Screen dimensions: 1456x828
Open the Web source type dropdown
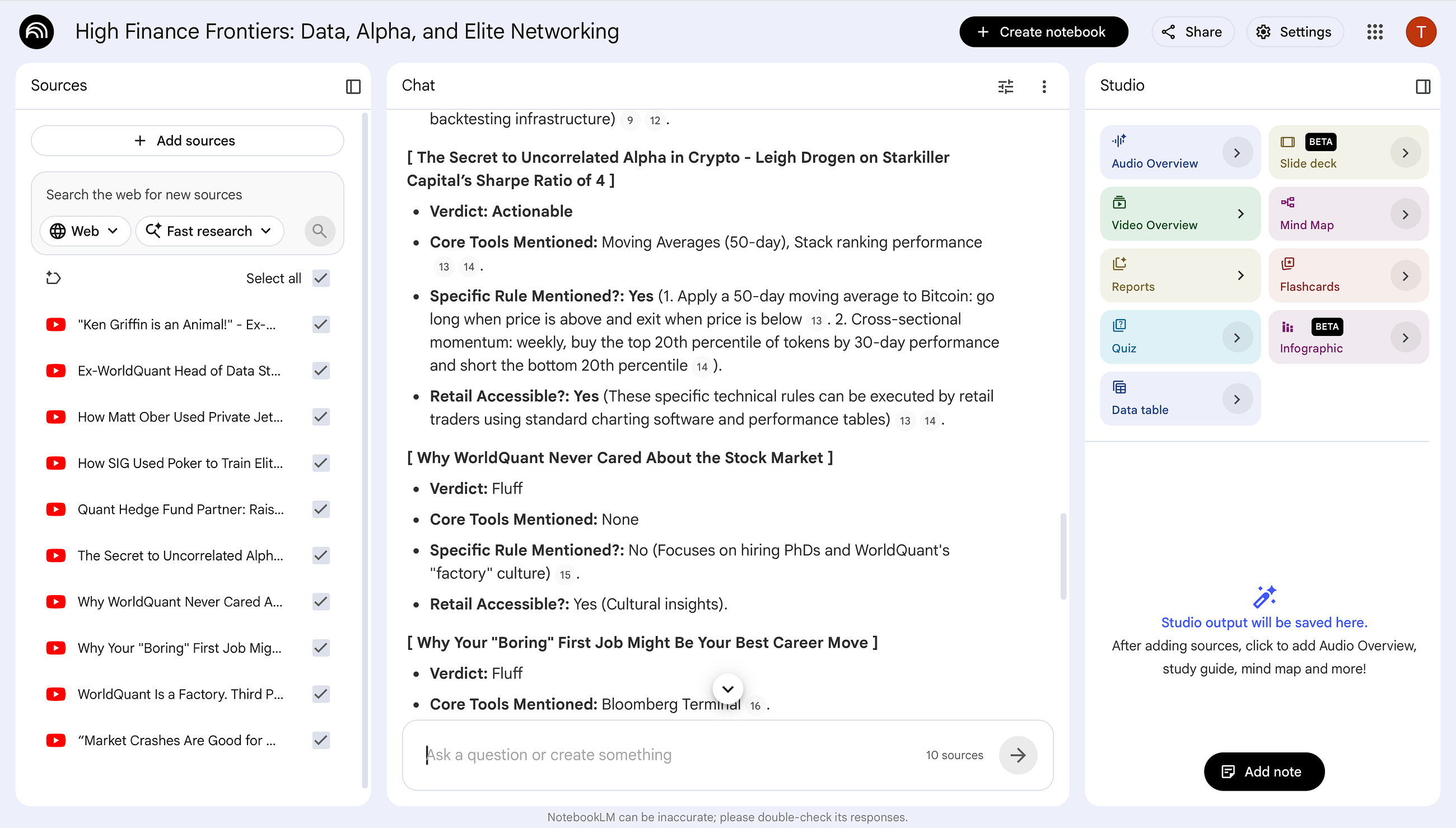pyautogui.click(x=85, y=231)
